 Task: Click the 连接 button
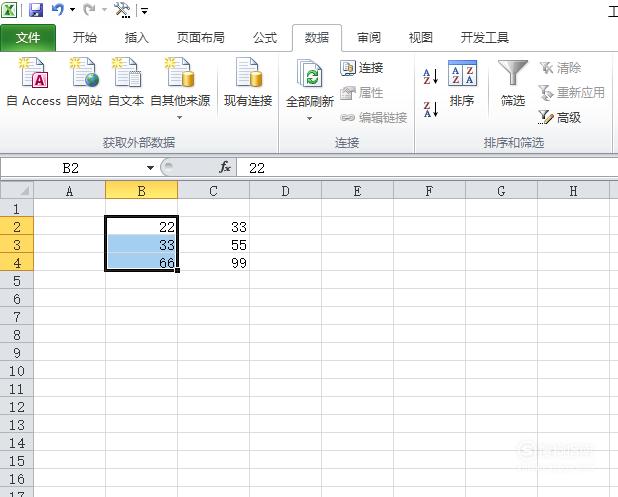362,68
